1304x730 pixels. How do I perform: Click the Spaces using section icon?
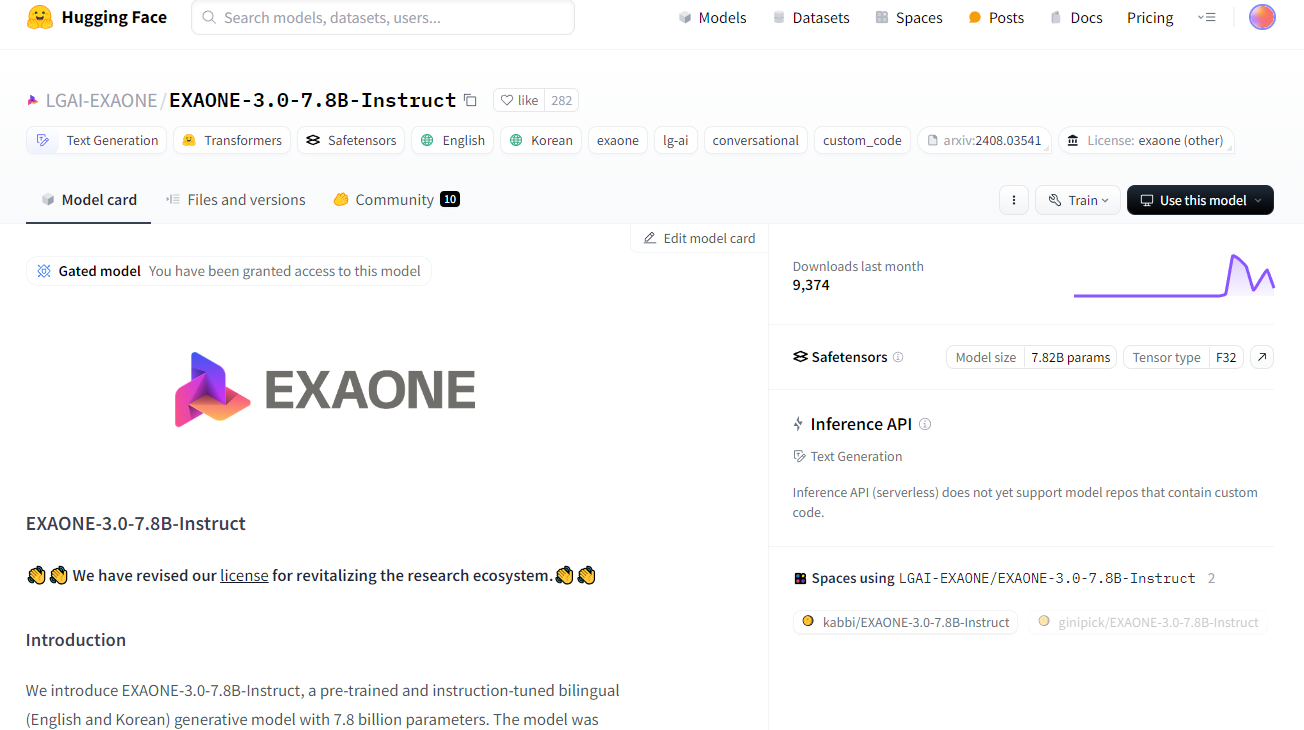(x=800, y=578)
